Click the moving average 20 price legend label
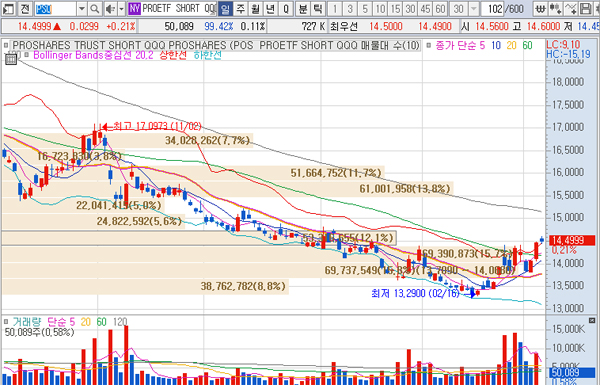600x385 pixels. pos(512,46)
